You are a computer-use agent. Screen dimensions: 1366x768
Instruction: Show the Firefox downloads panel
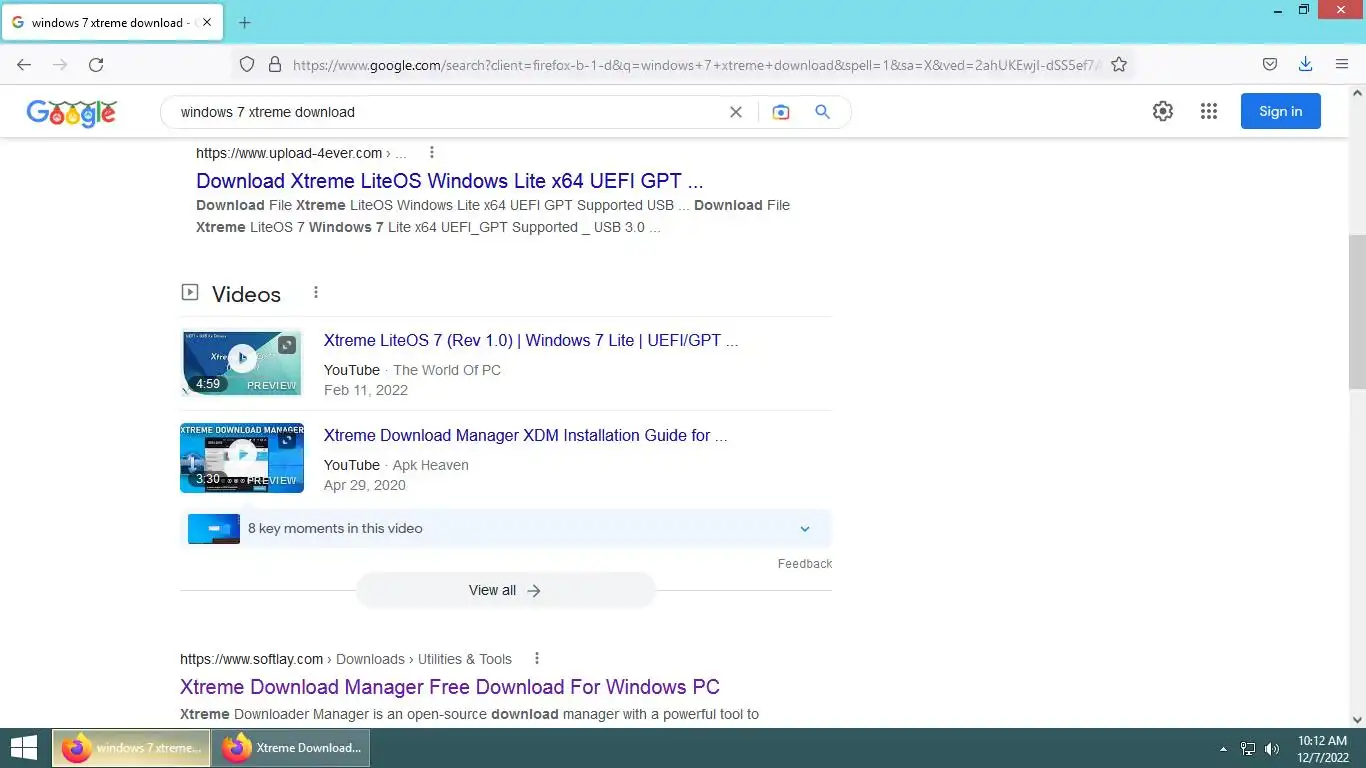pyautogui.click(x=1305, y=65)
